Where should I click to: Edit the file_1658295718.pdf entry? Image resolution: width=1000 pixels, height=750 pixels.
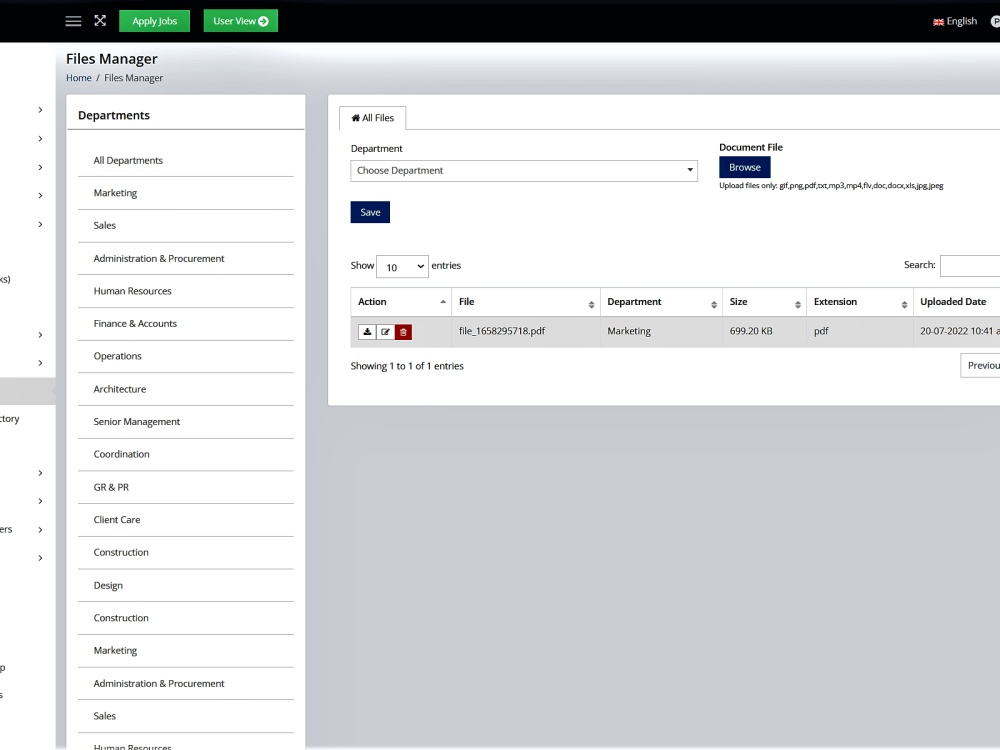tap(385, 332)
